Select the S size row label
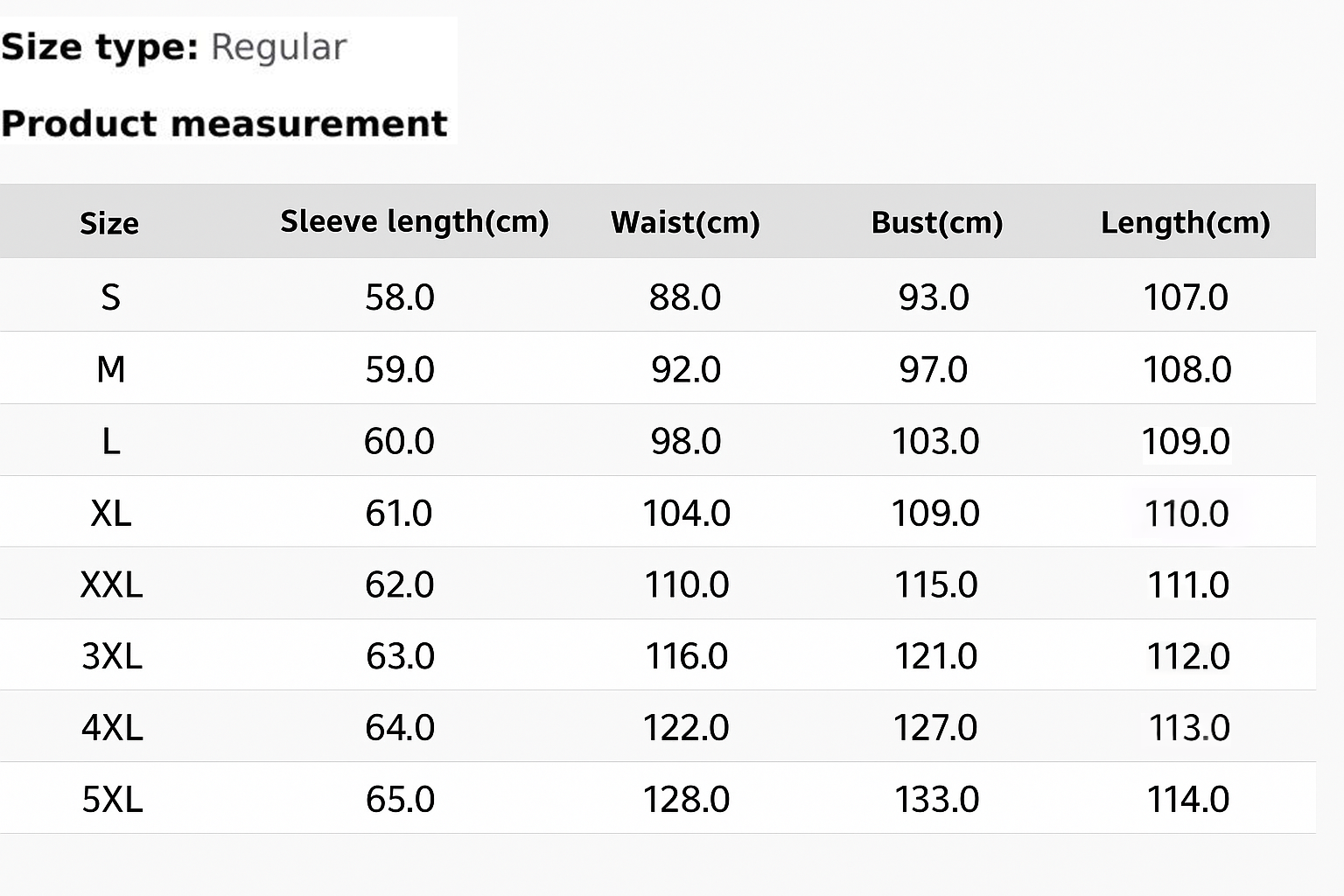 pyautogui.click(x=110, y=297)
